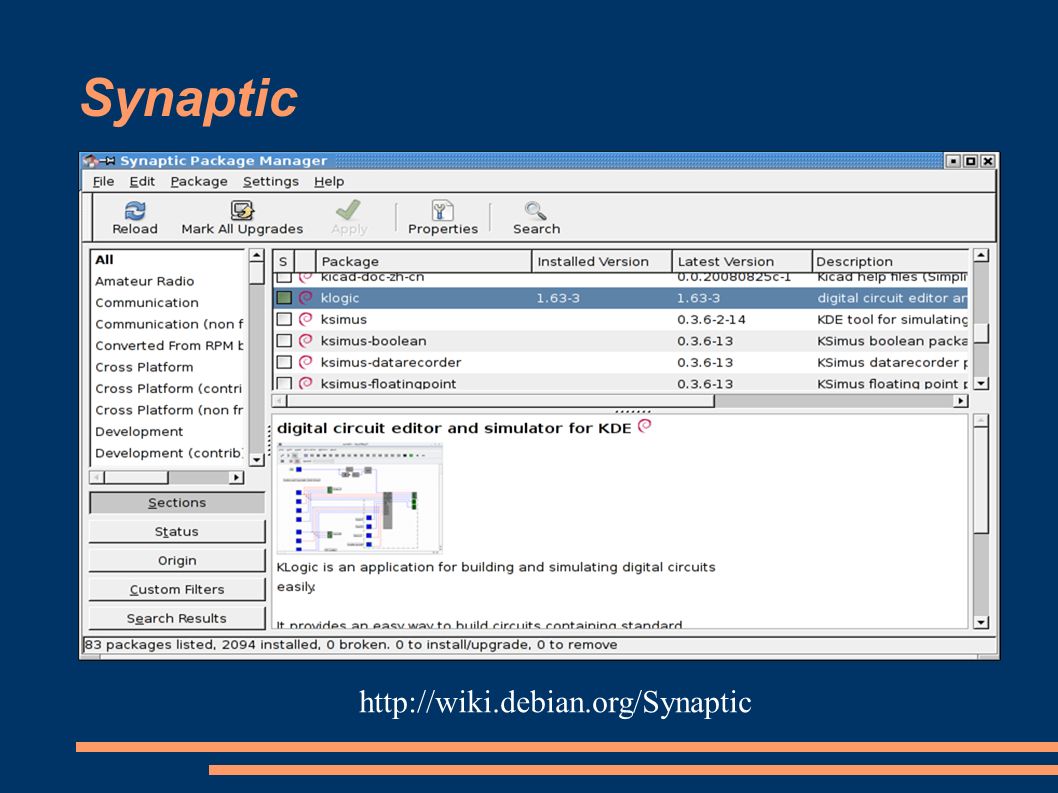Click the 0.3.6-2-14 latest version cell
Image resolution: width=1058 pixels, height=793 pixels.
pyautogui.click(x=711, y=319)
